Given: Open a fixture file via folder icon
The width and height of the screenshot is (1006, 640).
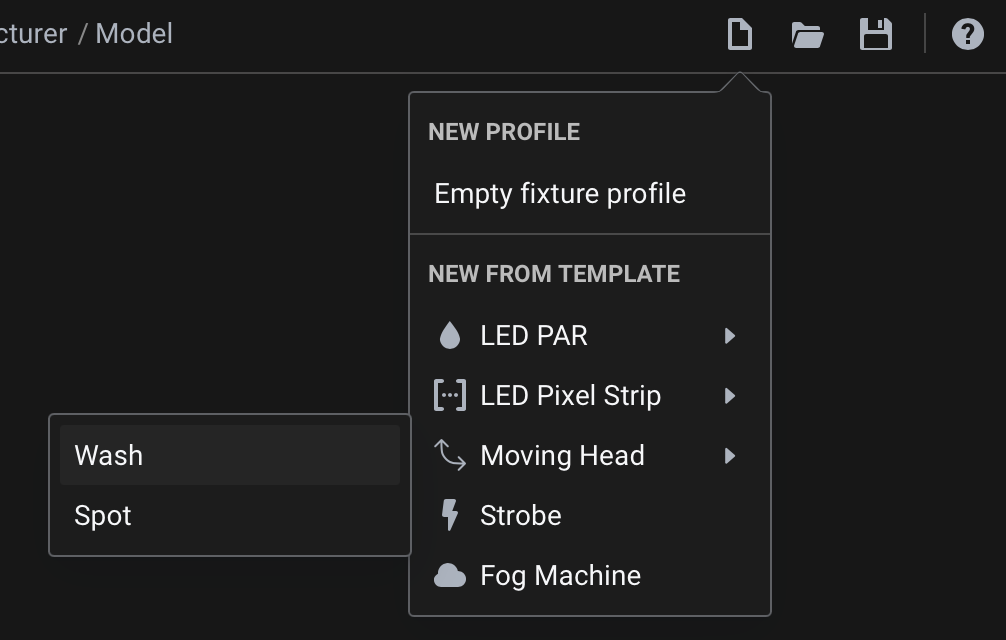Looking at the screenshot, I should 808,35.
